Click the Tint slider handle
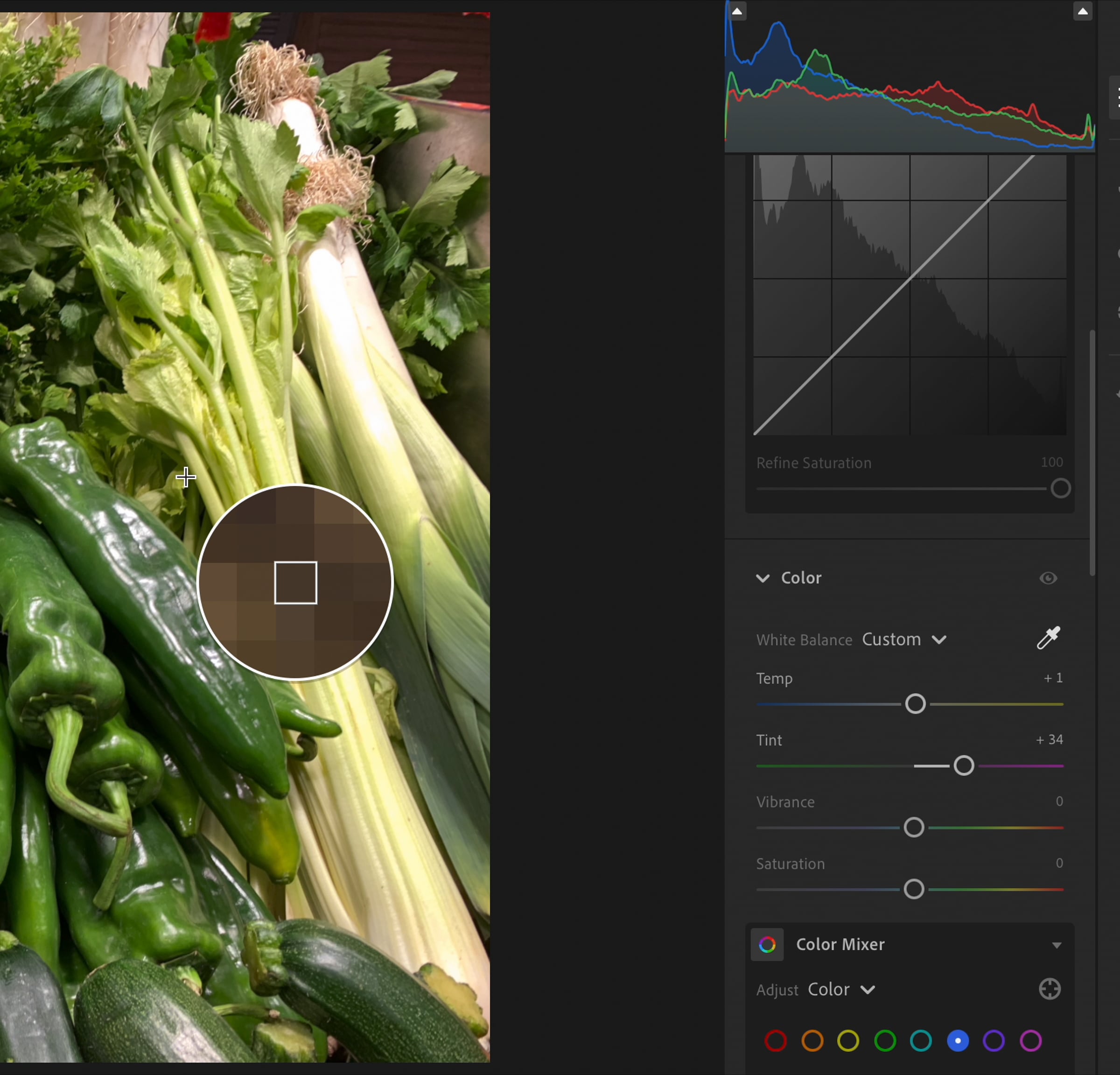The width and height of the screenshot is (1120, 1075). coord(964,765)
